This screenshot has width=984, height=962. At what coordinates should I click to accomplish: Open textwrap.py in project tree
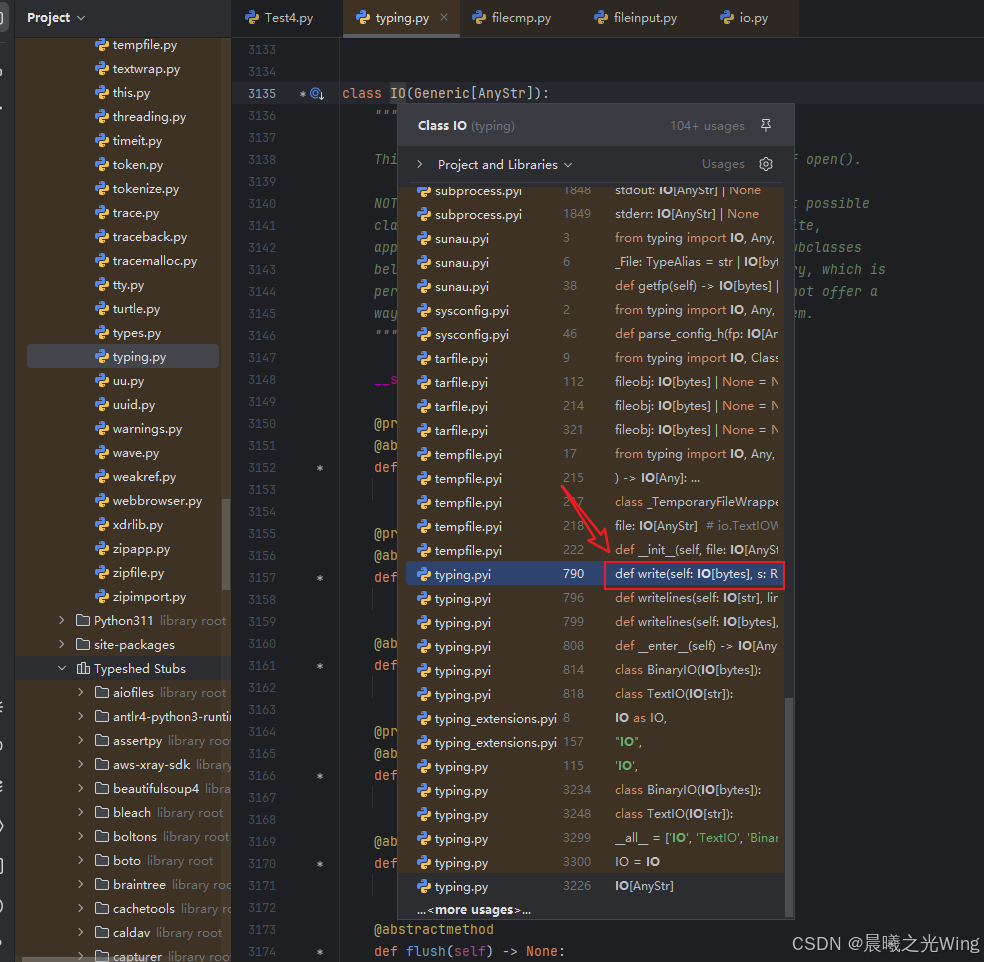tap(137, 69)
